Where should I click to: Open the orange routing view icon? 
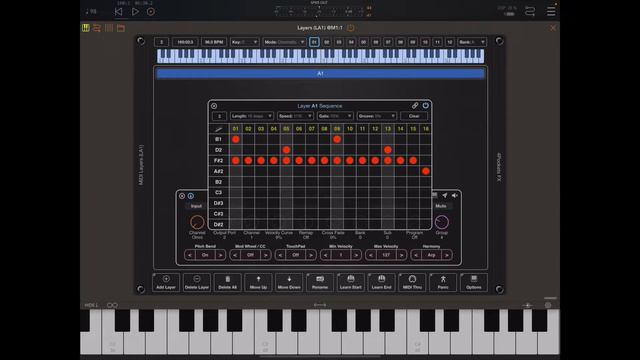pyautogui.click(x=97, y=28)
